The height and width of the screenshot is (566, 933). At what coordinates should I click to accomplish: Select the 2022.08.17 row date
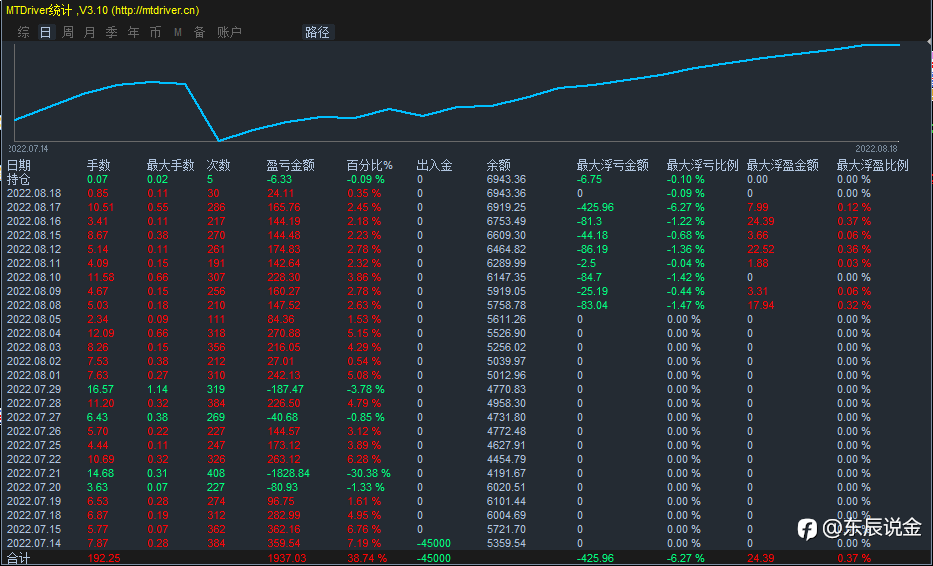34,207
